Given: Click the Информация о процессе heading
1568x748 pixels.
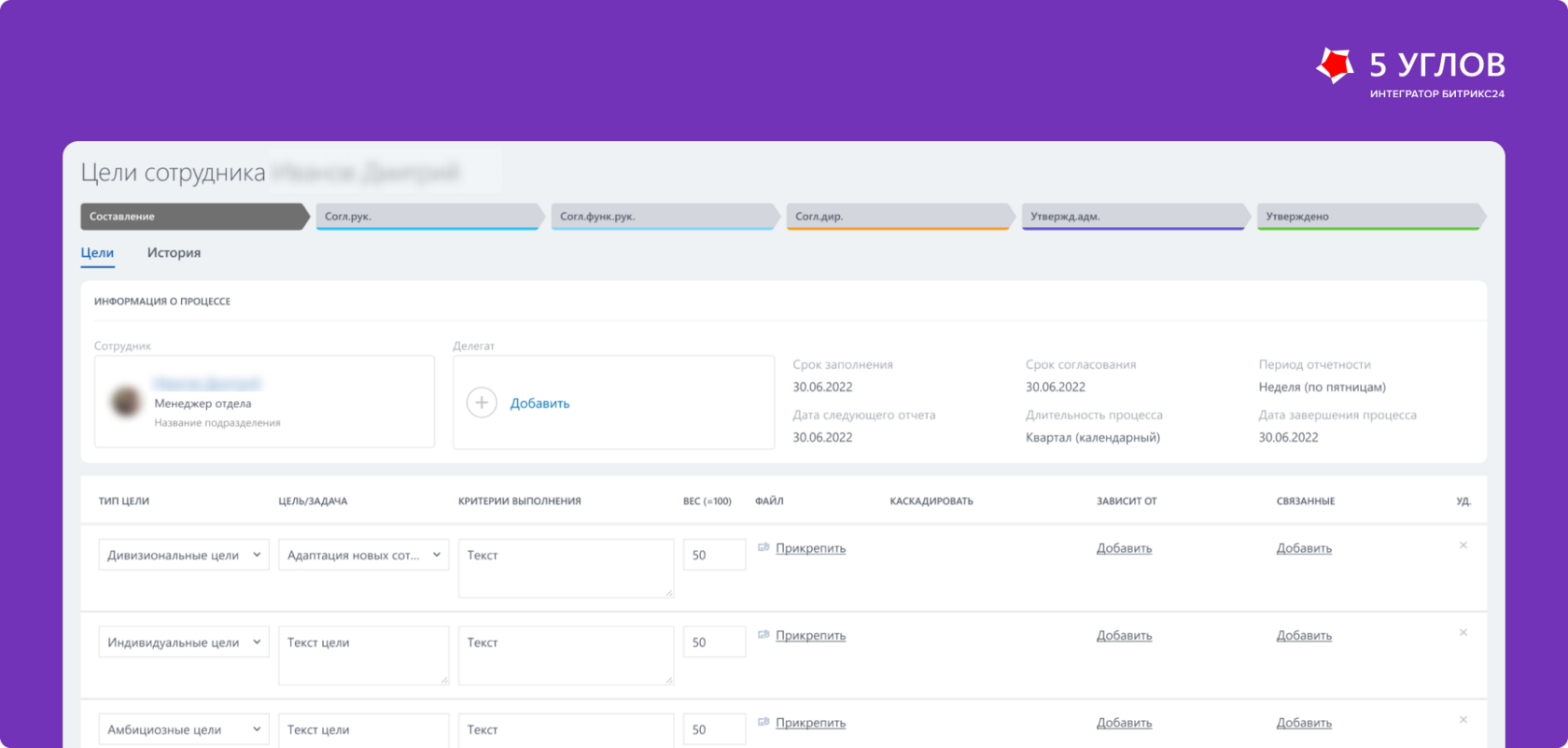Looking at the screenshot, I should [x=162, y=302].
